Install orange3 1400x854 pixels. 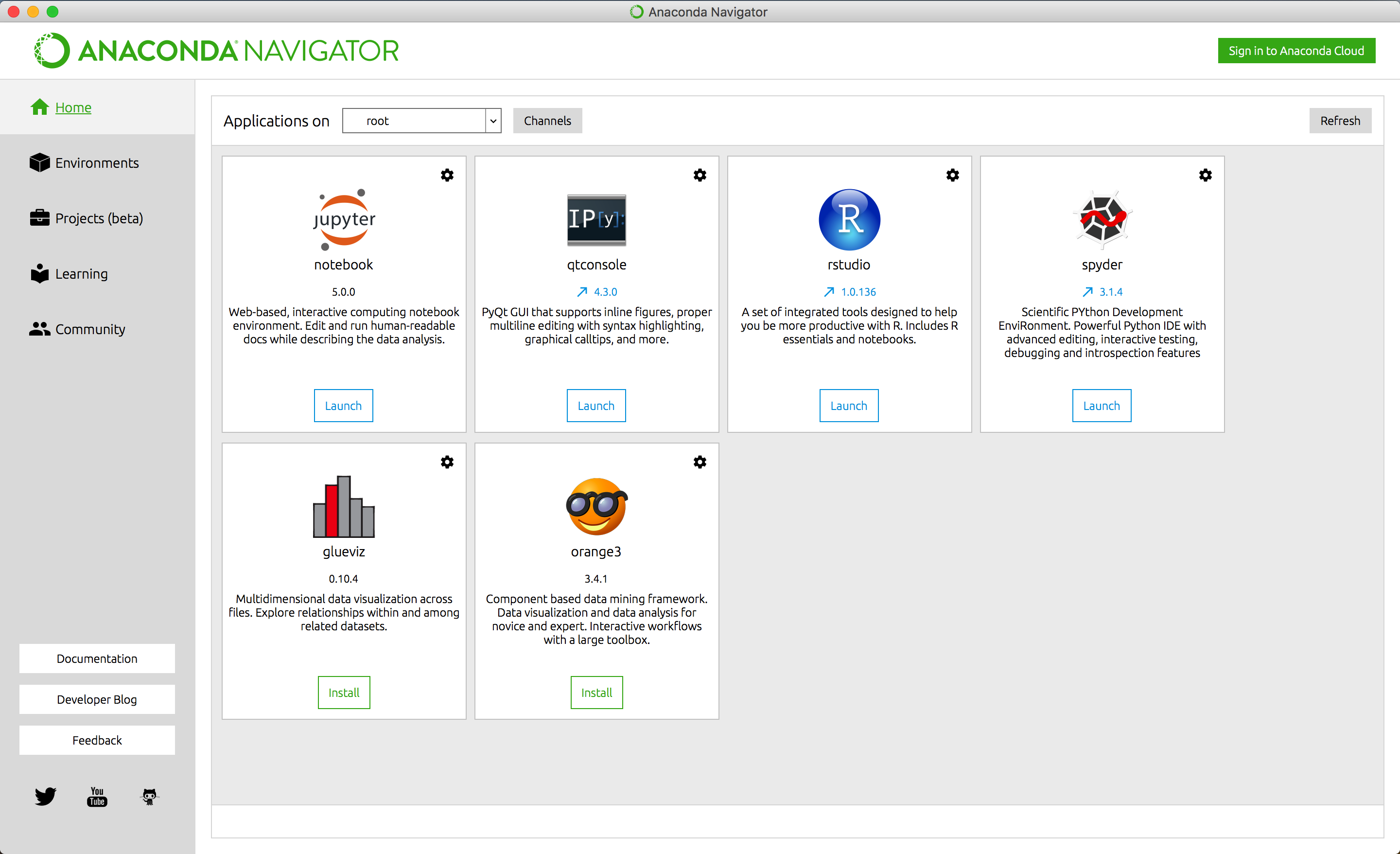point(596,693)
